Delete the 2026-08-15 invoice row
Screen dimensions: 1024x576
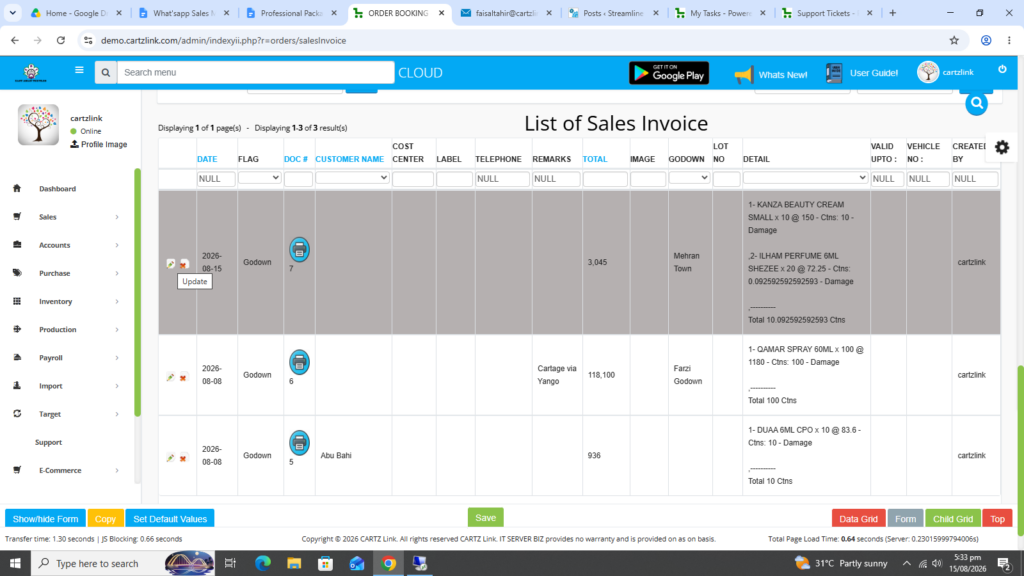click(184, 264)
